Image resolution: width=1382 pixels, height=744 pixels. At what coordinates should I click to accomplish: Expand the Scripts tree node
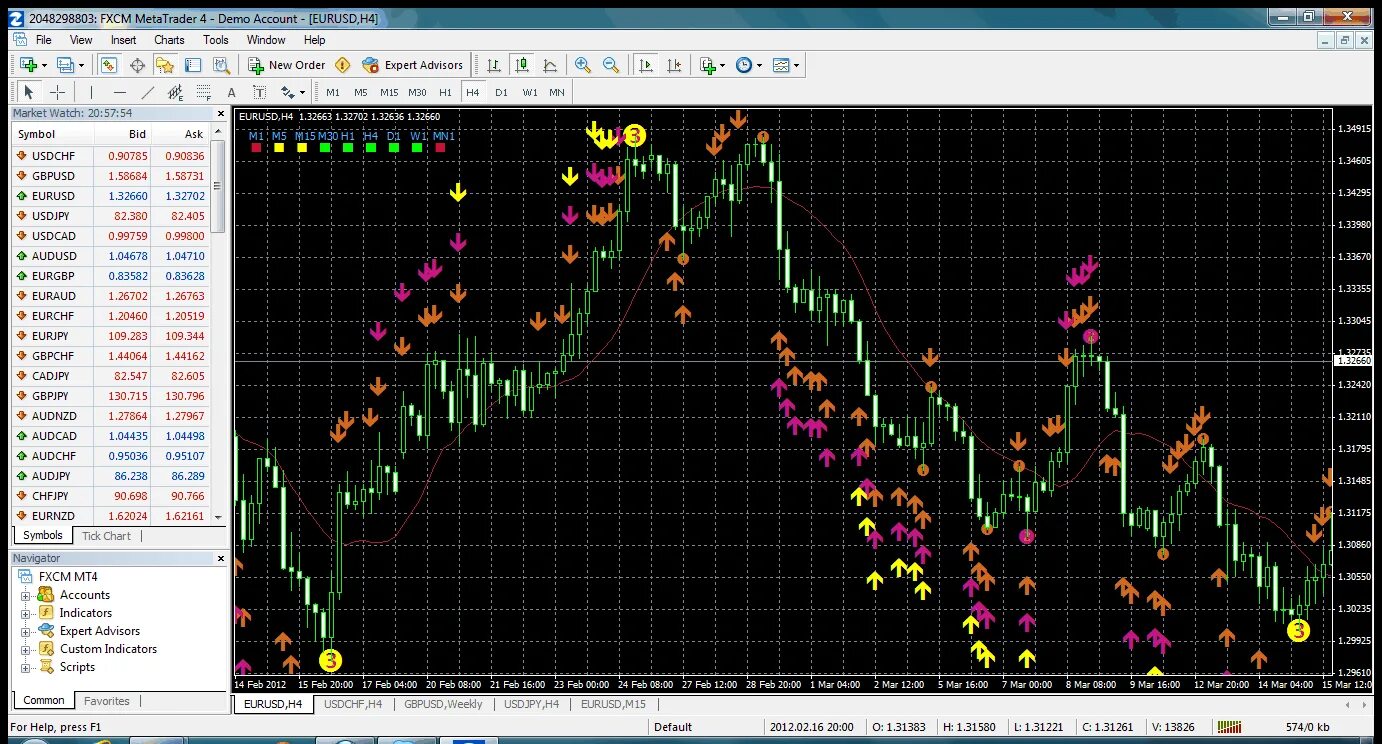25,667
